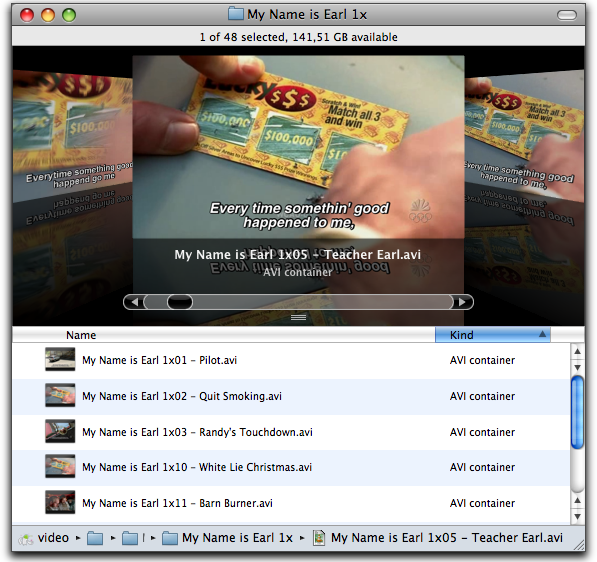The height and width of the screenshot is (562, 597).
Task: Click the Cover Flow right scroll arrow
Action: (463, 302)
